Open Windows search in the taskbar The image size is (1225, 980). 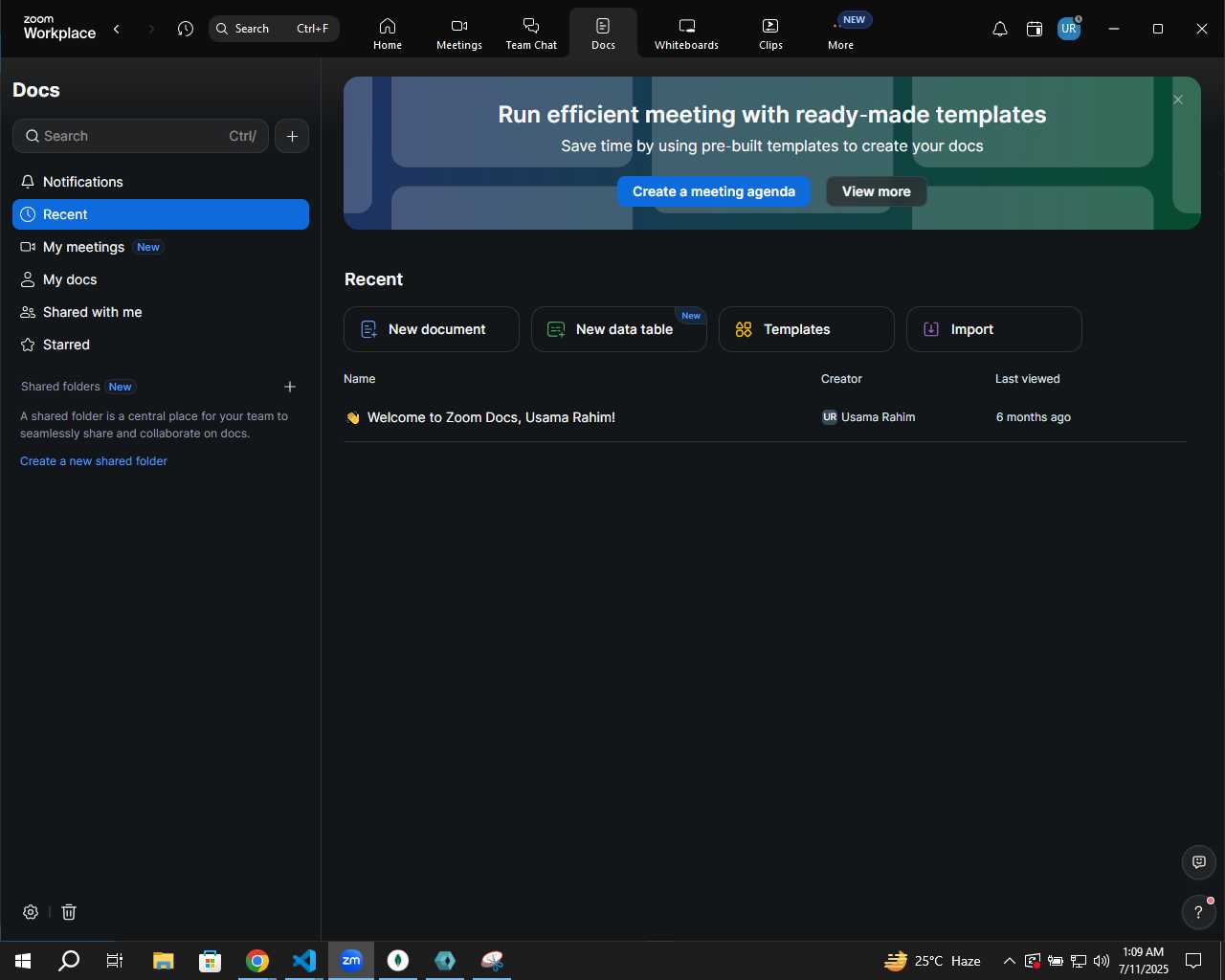pyautogui.click(x=69, y=961)
